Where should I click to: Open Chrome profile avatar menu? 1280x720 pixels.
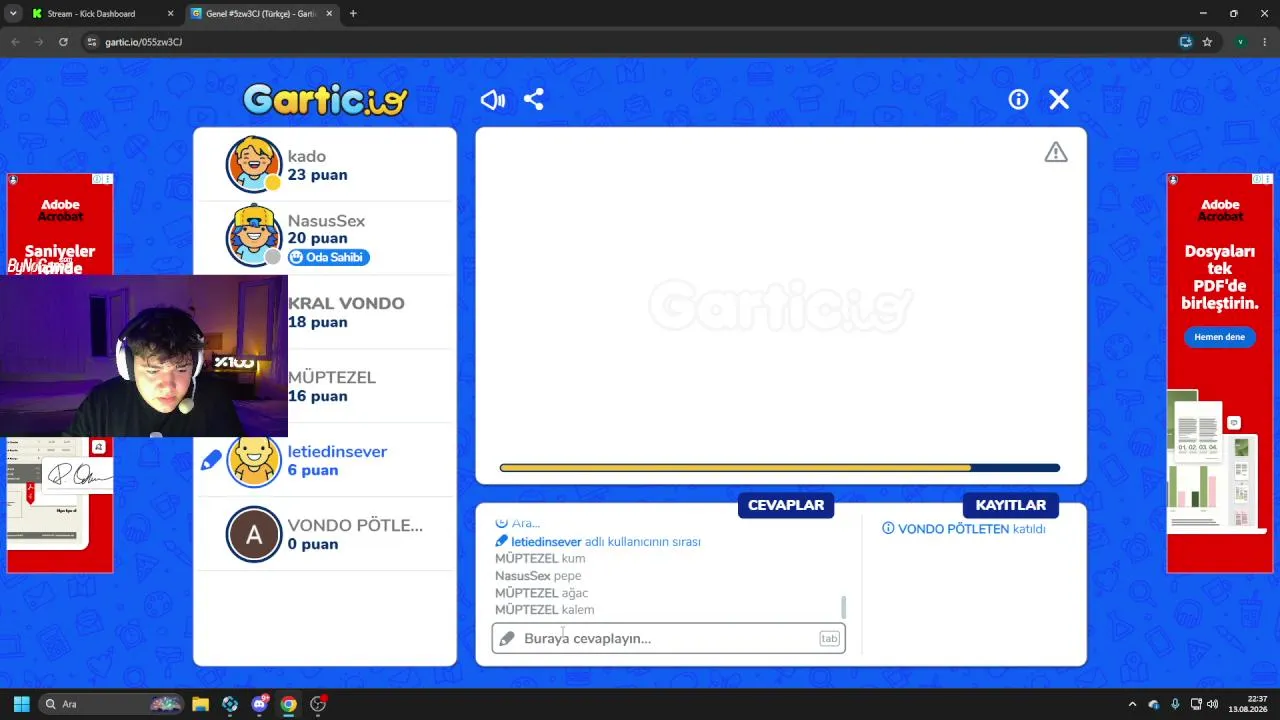click(x=1240, y=42)
